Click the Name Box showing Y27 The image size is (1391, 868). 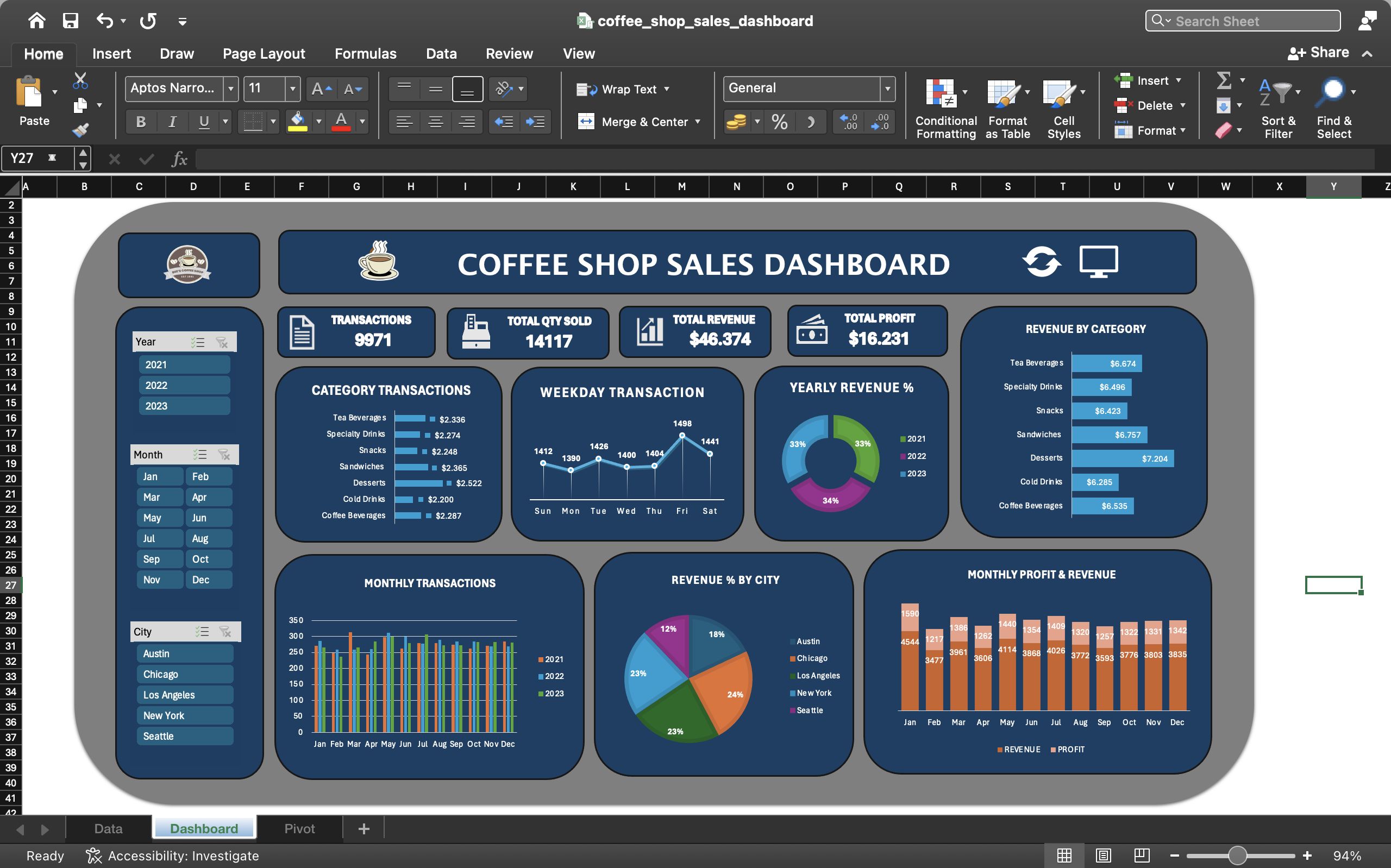38,158
